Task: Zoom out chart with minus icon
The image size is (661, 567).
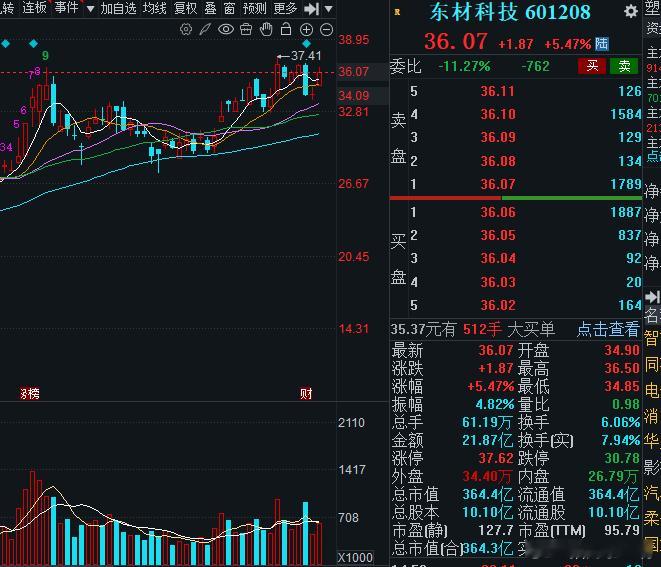Action: point(327,30)
